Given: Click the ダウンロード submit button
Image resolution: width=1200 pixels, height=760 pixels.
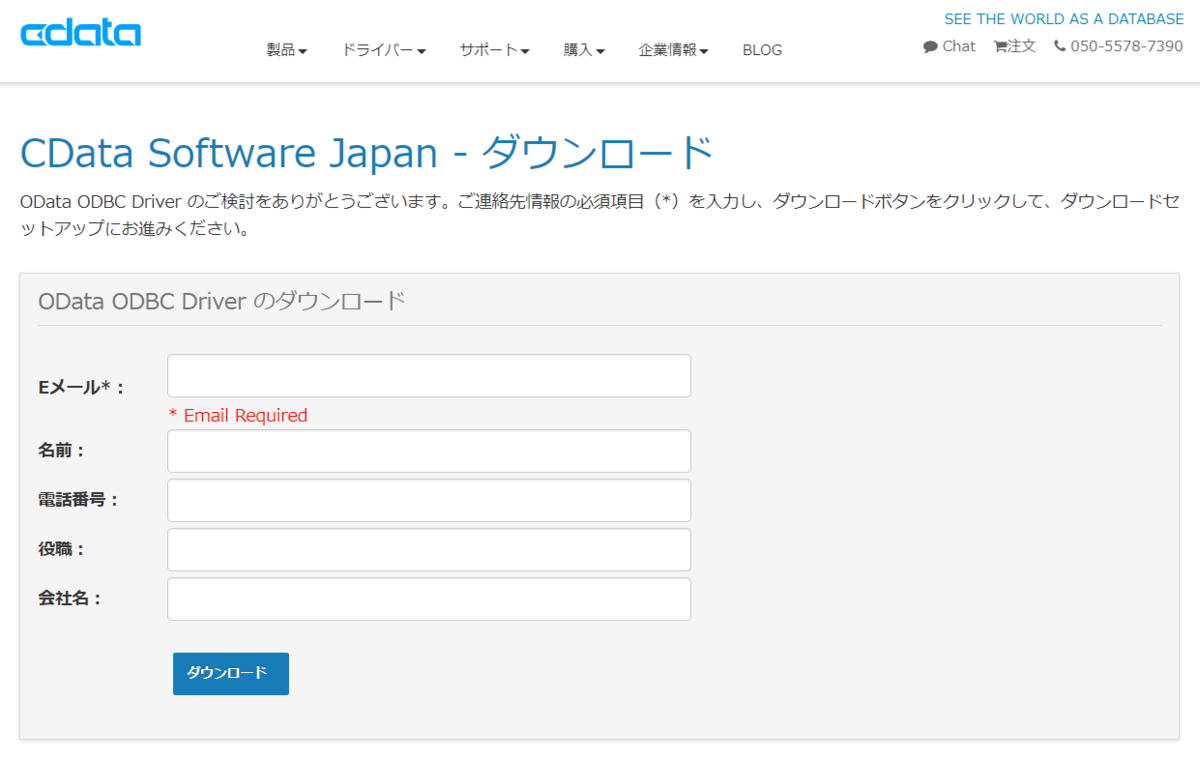Looking at the screenshot, I should [231, 674].
